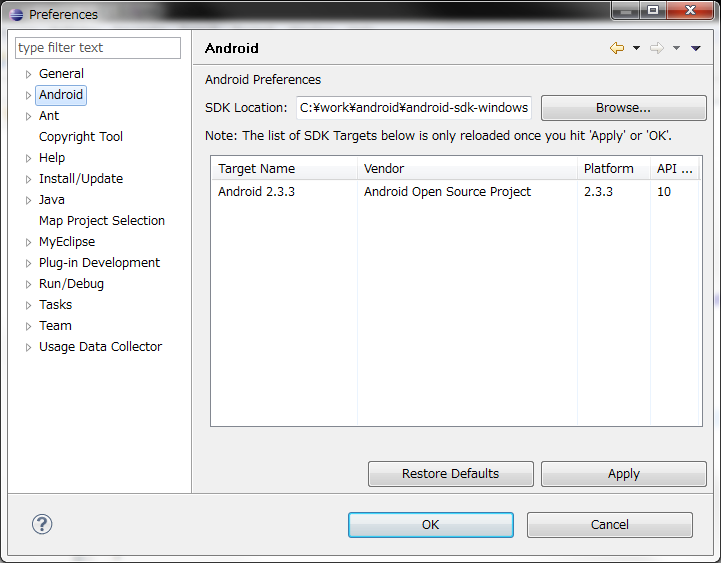This screenshot has height=563, width=721.
Task: Expand the Help tree node
Action: click(29, 158)
